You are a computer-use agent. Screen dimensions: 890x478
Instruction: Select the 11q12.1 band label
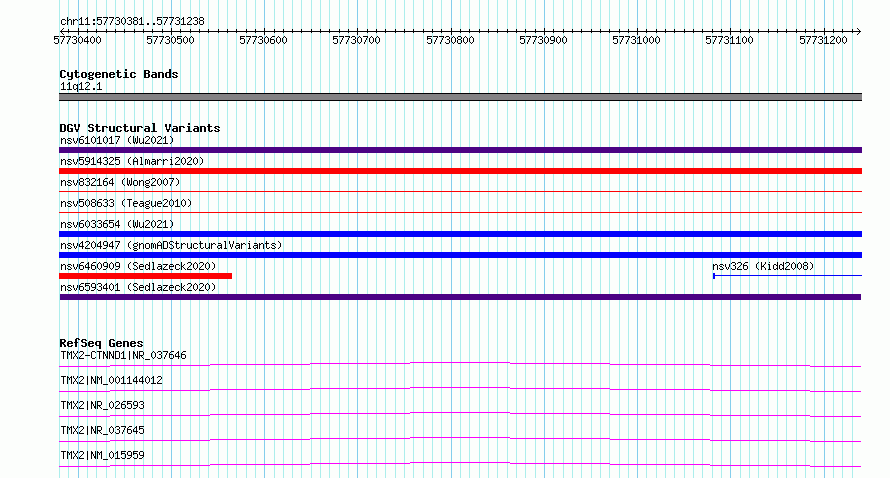(81, 86)
